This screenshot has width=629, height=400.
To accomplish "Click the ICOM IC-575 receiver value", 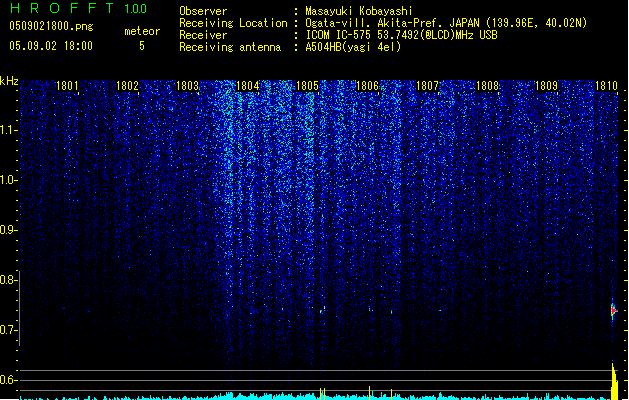I will tap(402, 35).
